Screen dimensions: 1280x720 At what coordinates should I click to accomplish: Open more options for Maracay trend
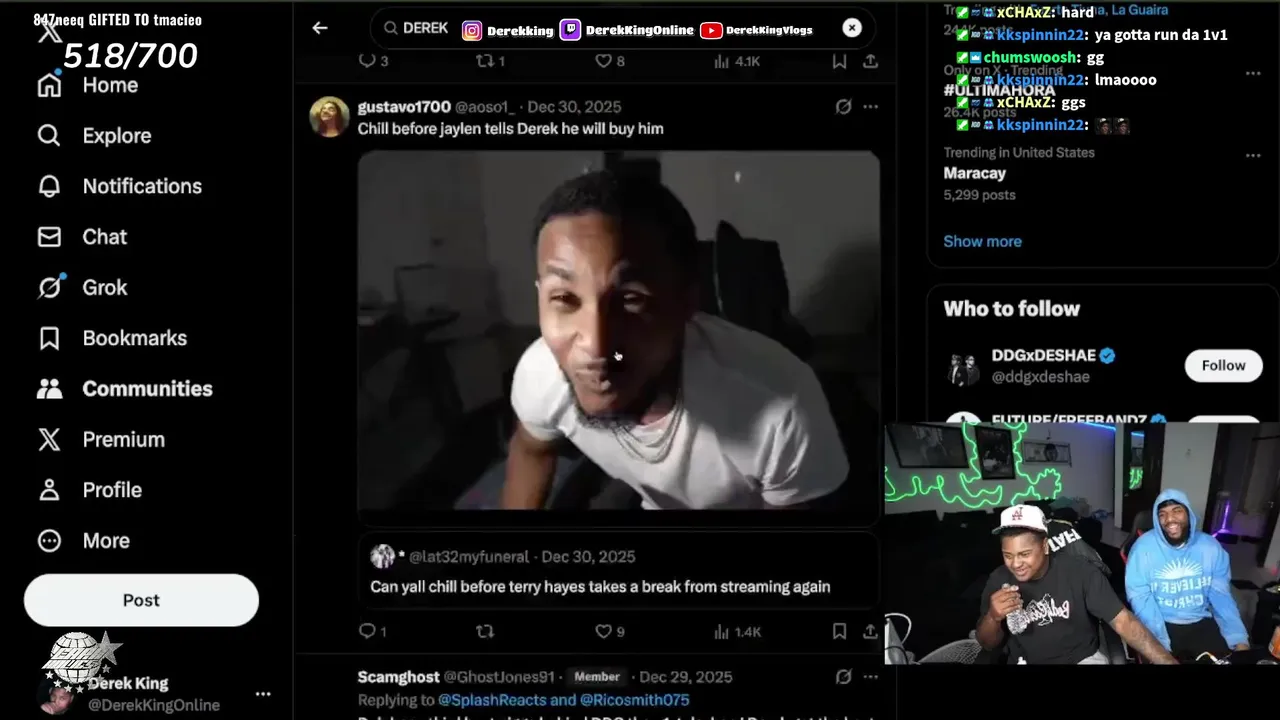[1253, 156]
